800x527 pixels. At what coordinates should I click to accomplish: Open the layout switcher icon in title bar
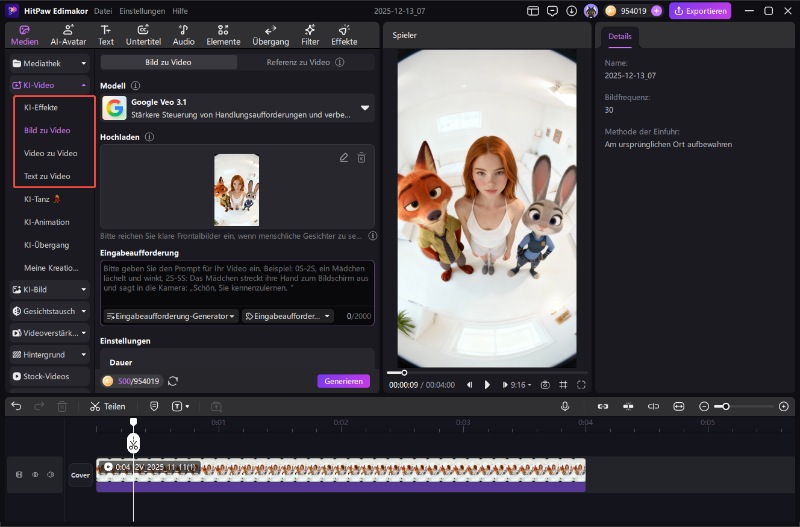pos(533,11)
